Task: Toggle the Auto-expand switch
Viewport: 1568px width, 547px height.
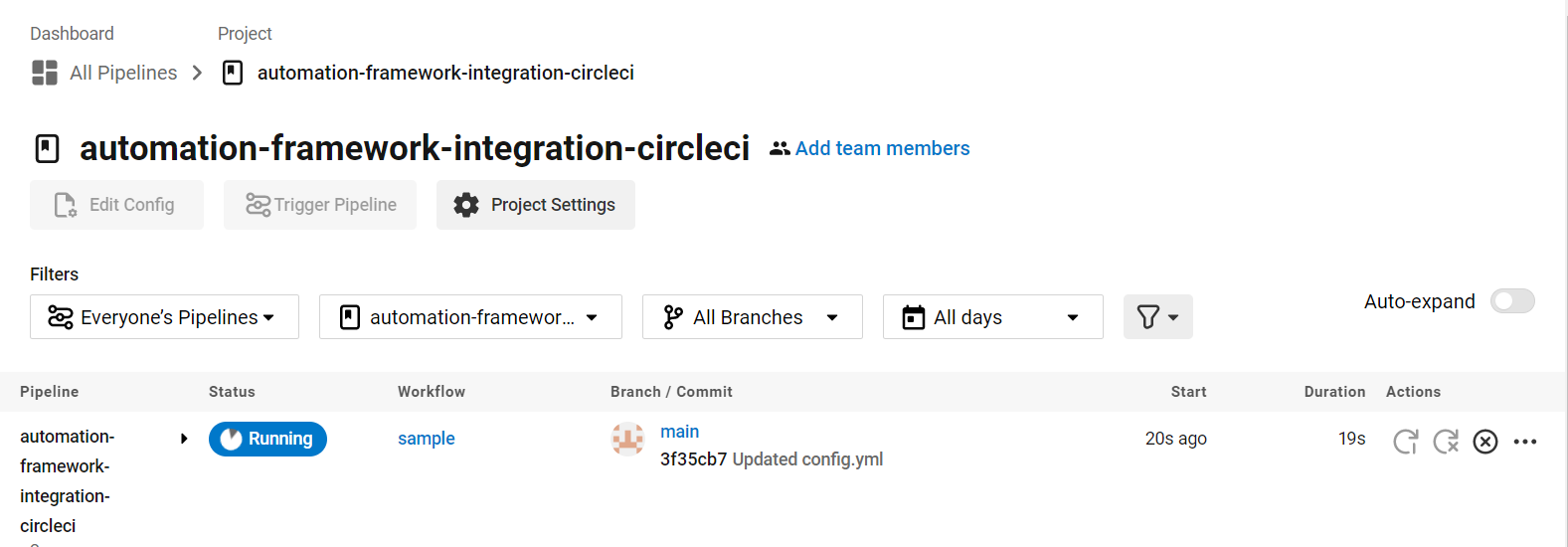Action: tap(1512, 301)
